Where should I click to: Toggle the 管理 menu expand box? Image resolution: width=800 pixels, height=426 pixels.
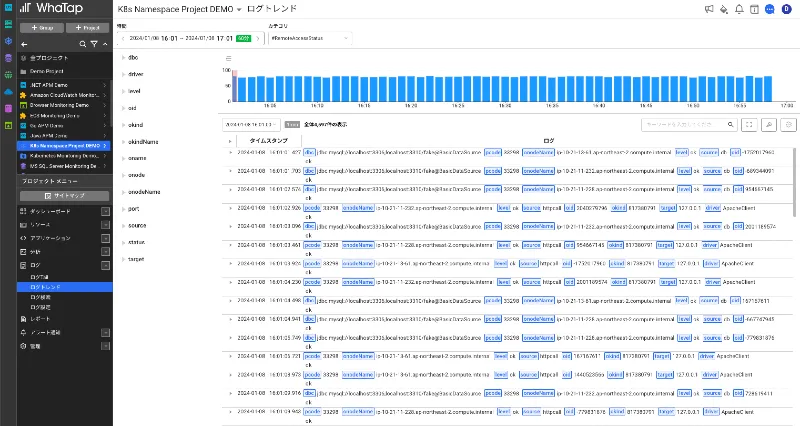tap(105, 346)
